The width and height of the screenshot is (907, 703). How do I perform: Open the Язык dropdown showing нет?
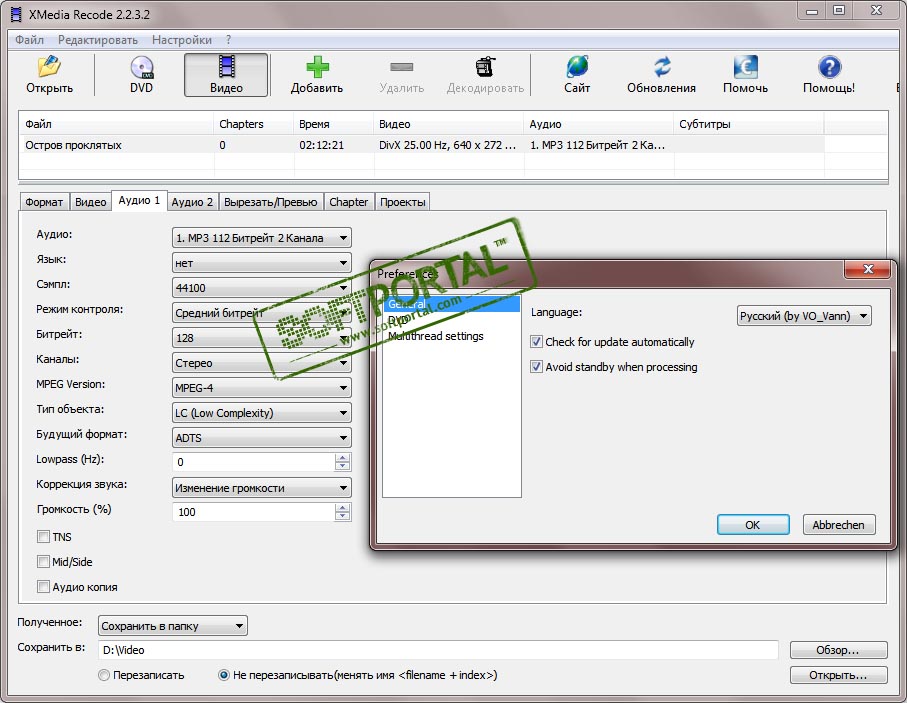(261, 263)
